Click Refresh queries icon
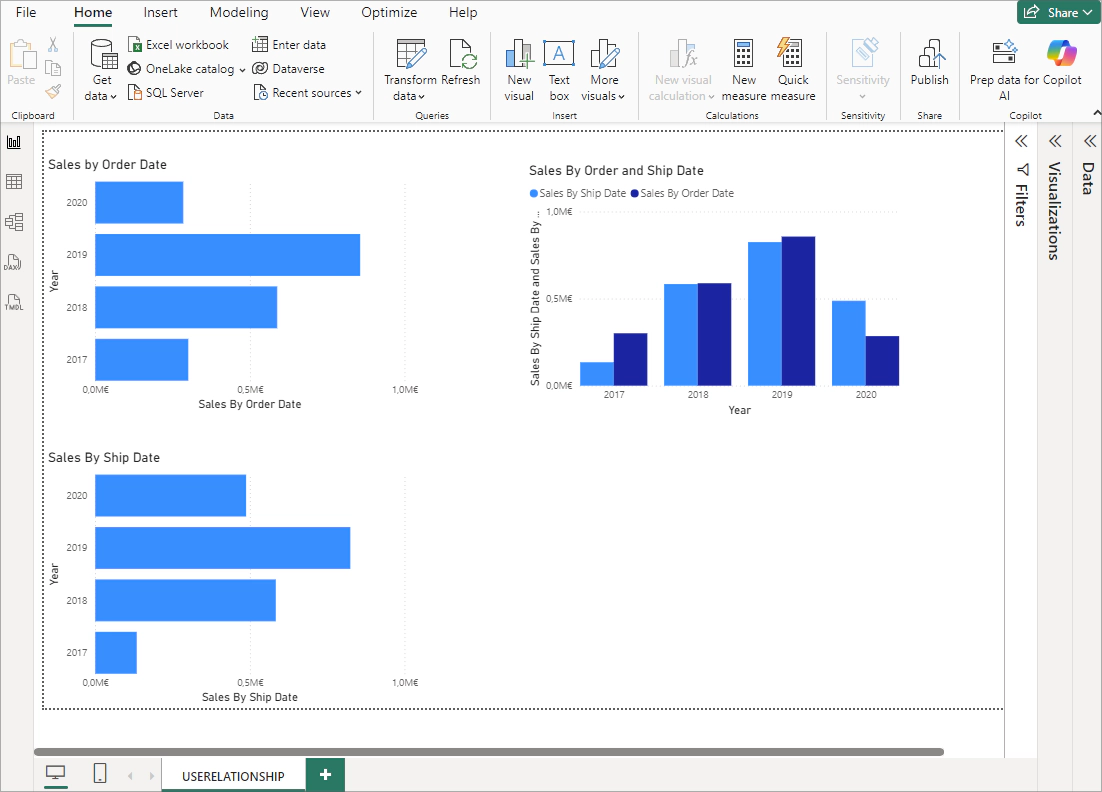Image resolution: width=1102 pixels, height=792 pixels. tap(461, 65)
